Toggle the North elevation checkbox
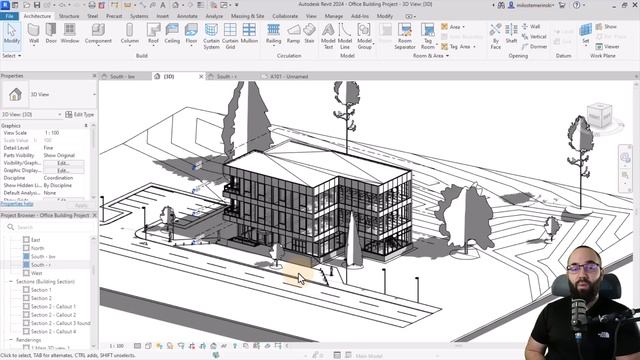 tap(26, 248)
